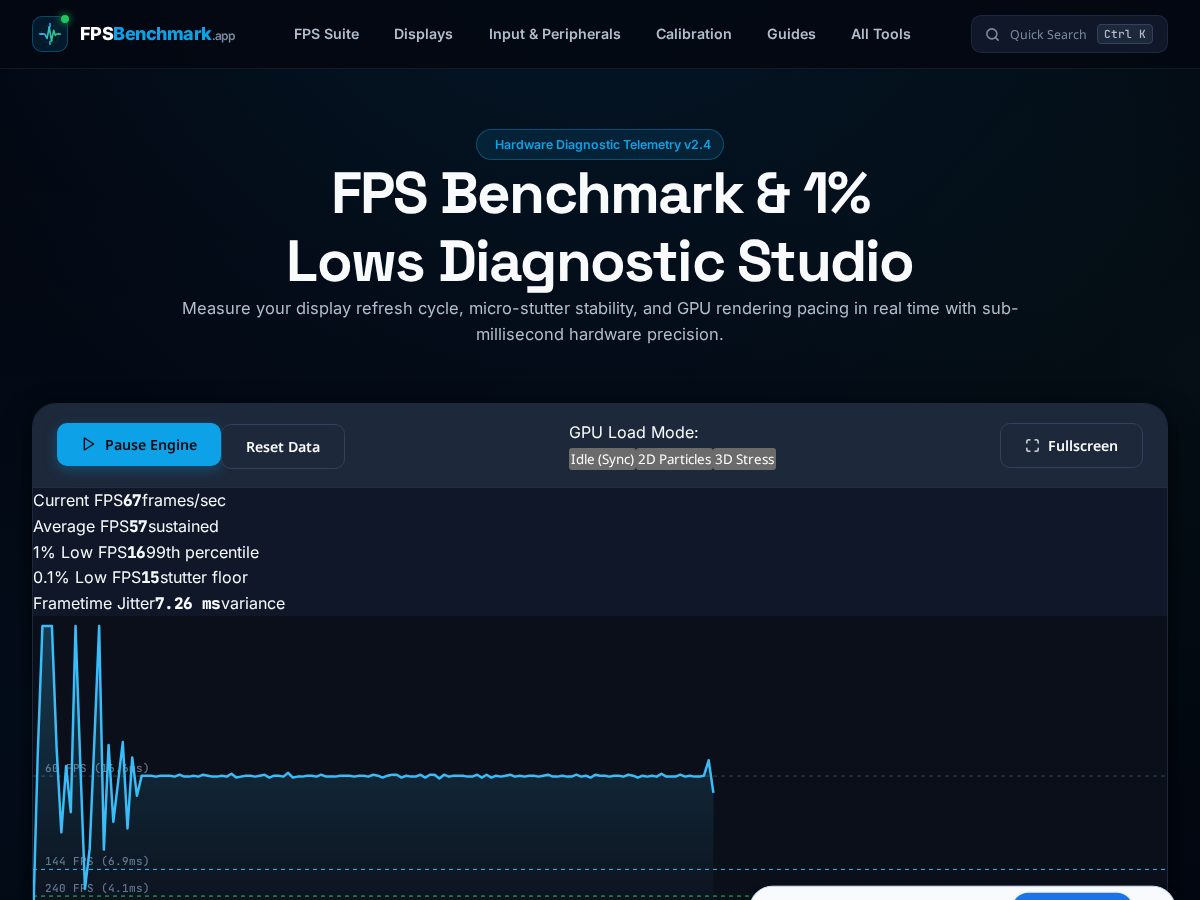Open the Displays menu

point(423,34)
